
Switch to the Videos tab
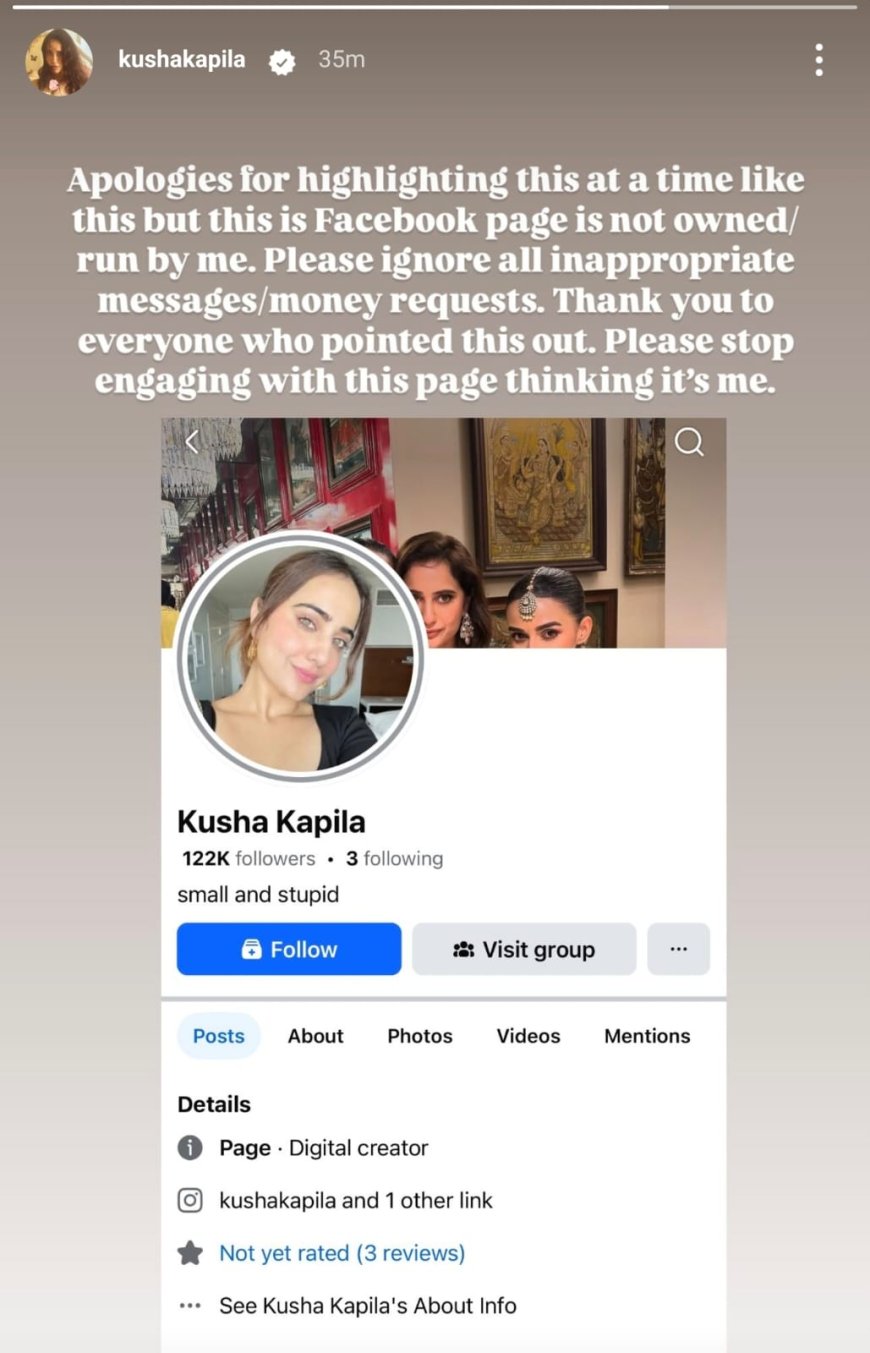point(528,1036)
